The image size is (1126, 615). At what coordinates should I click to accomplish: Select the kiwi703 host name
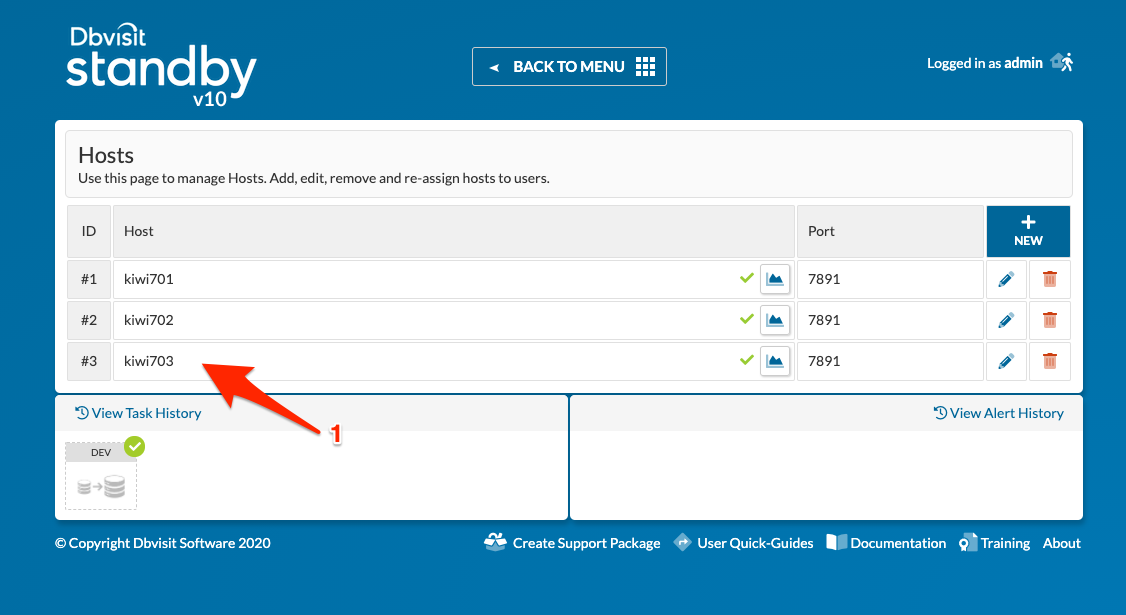click(149, 361)
